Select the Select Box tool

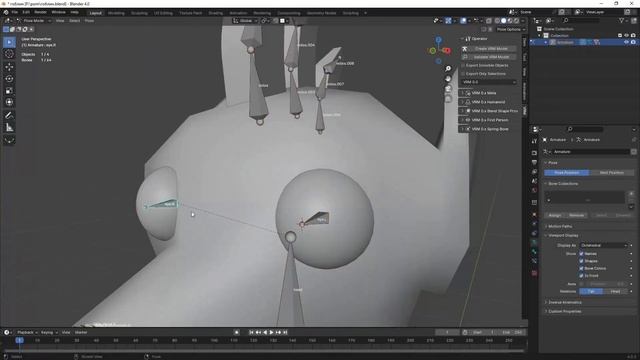[9, 42]
